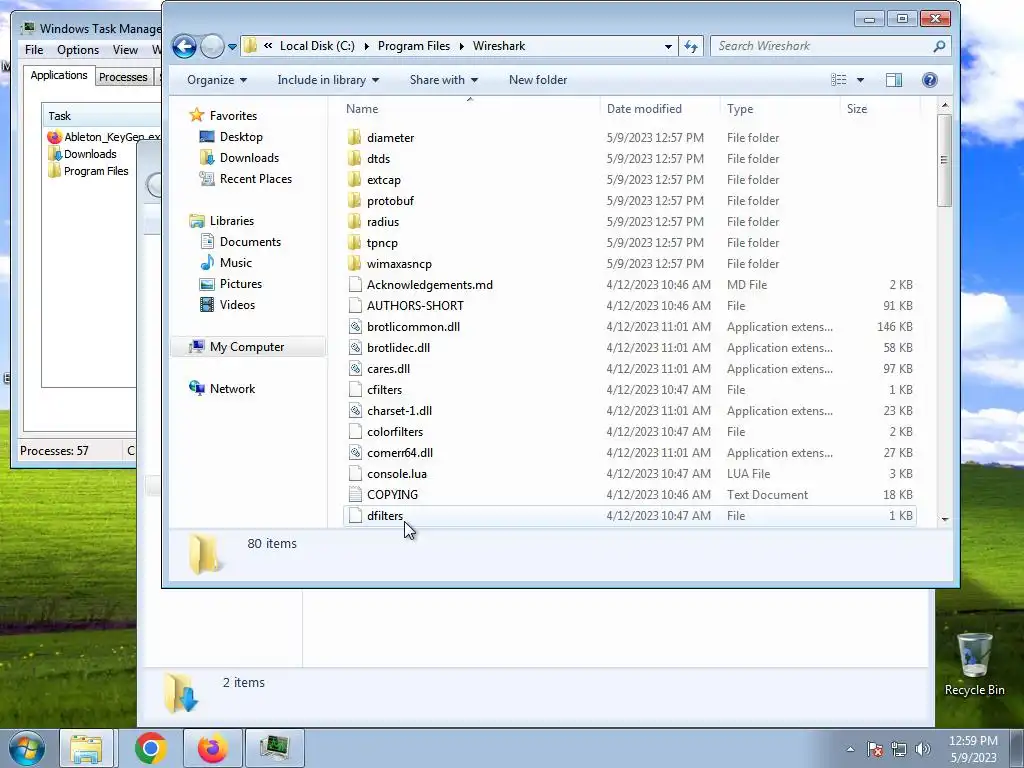Screen dimensions: 1024x768
Task: Select the cfilters file
Action: coord(384,390)
